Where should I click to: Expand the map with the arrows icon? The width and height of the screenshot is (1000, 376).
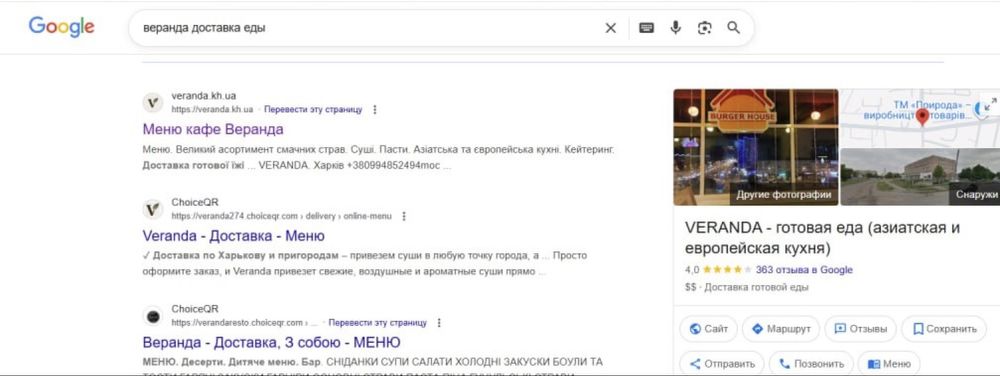coord(990,105)
